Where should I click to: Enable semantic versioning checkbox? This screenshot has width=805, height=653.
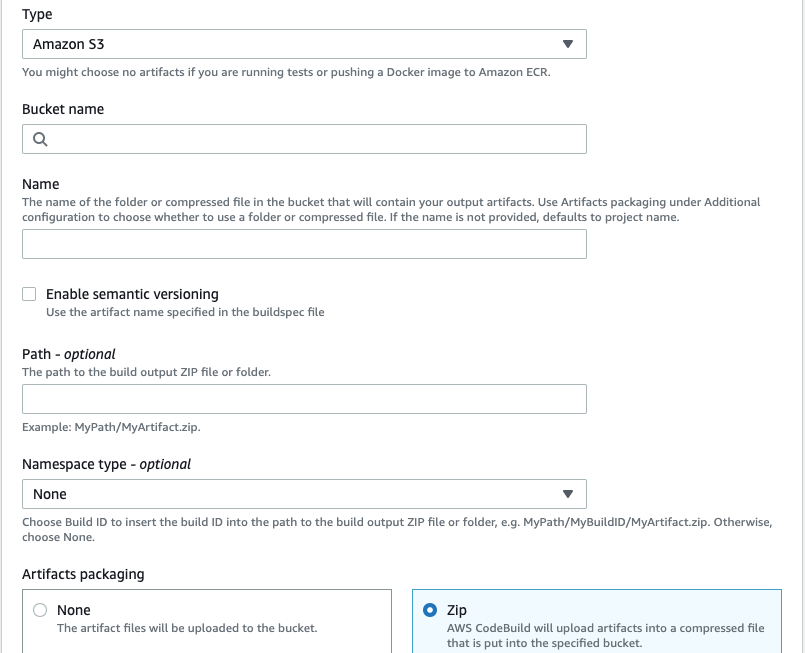point(29,293)
